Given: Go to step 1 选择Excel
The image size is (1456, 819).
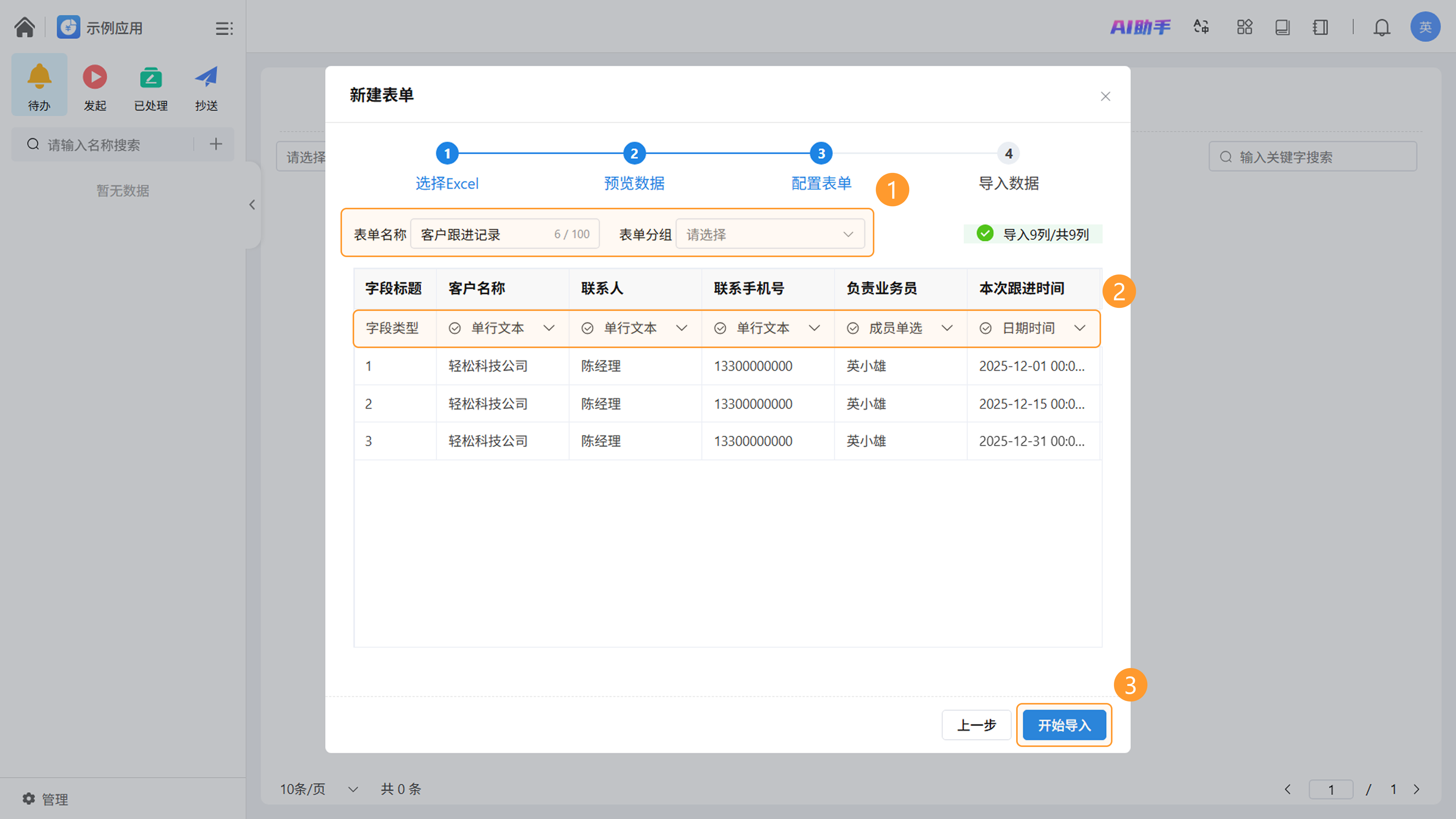Looking at the screenshot, I should (447, 153).
